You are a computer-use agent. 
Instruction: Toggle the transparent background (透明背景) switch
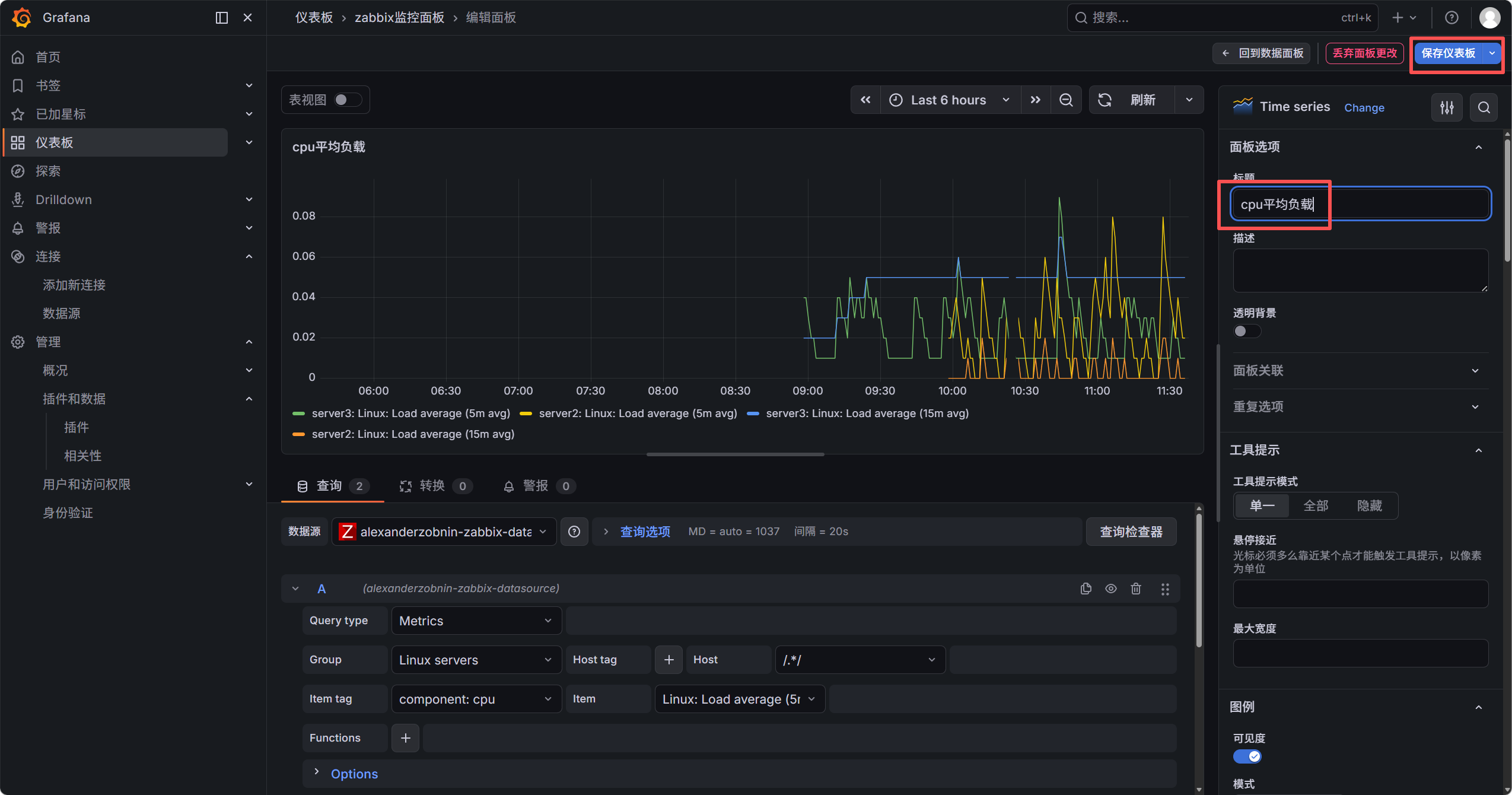(x=1247, y=331)
